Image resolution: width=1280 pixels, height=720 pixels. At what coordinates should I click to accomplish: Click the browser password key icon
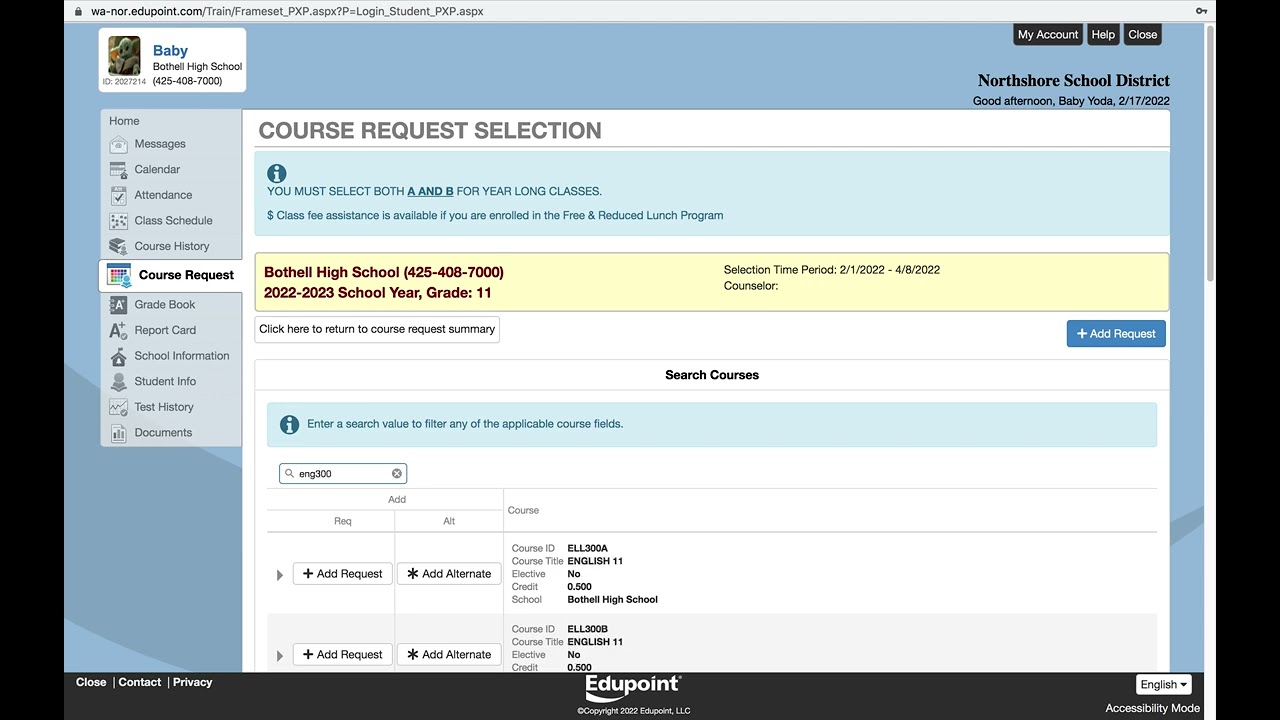point(1201,11)
